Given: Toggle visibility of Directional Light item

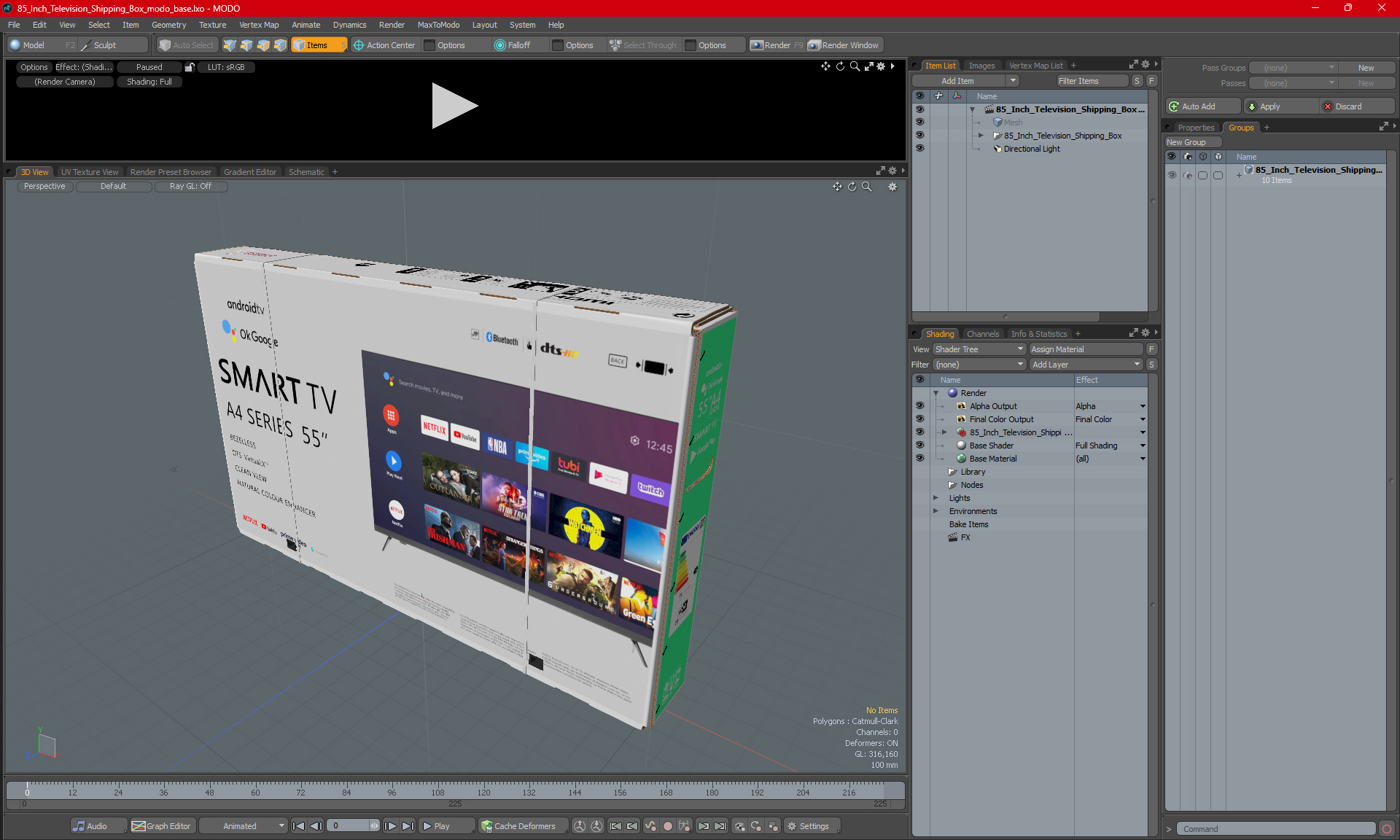Looking at the screenshot, I should [x=919, y=148].
